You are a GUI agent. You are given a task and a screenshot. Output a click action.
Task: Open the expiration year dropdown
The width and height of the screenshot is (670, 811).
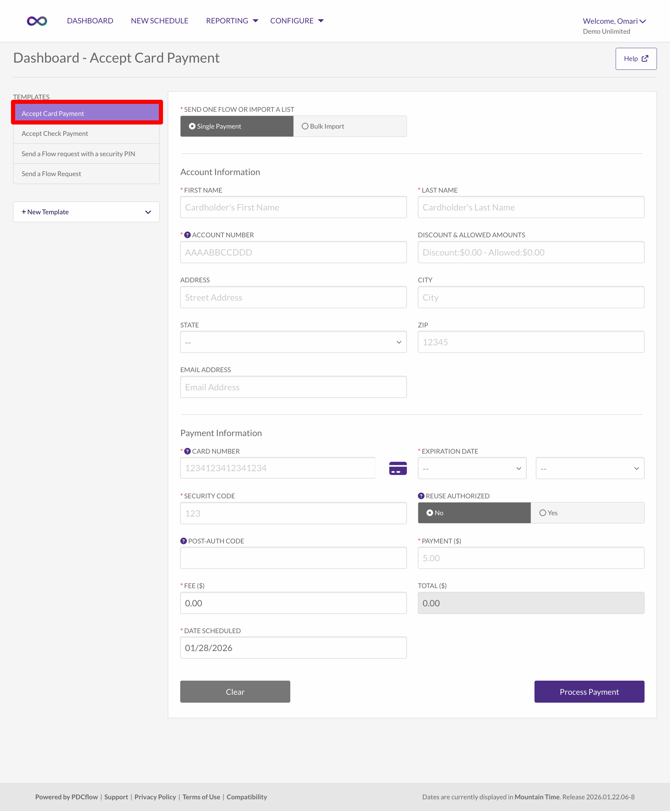coord(589,467)
